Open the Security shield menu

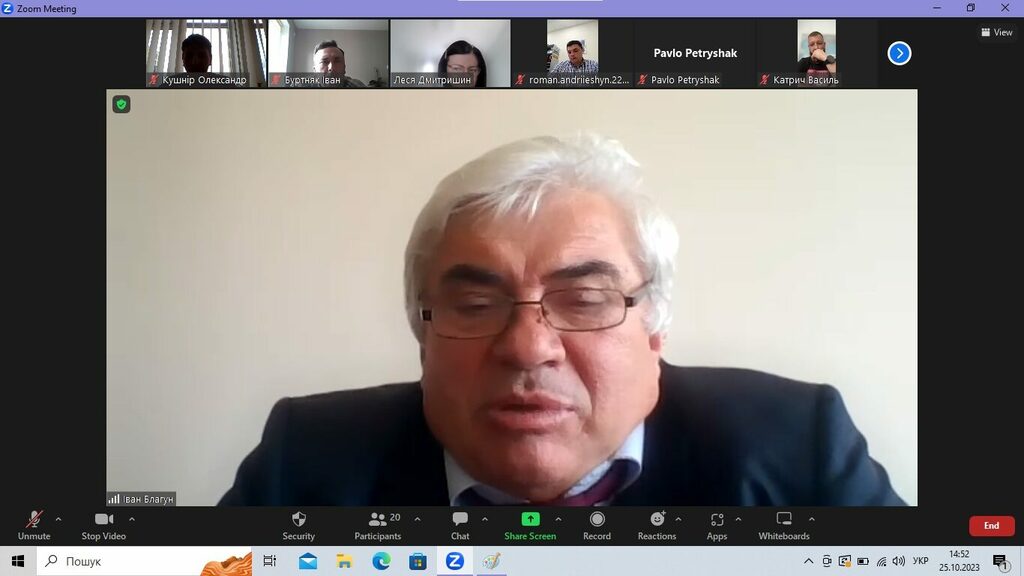pos(298,524)
